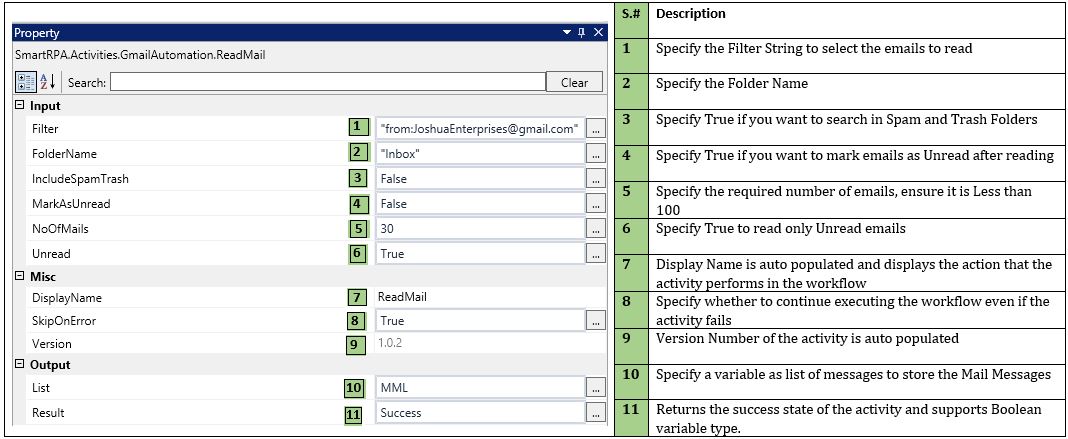Open the Filter expression editor ellipsis button
Viewport: 1068px width, 439px height.
pos(596,129)
